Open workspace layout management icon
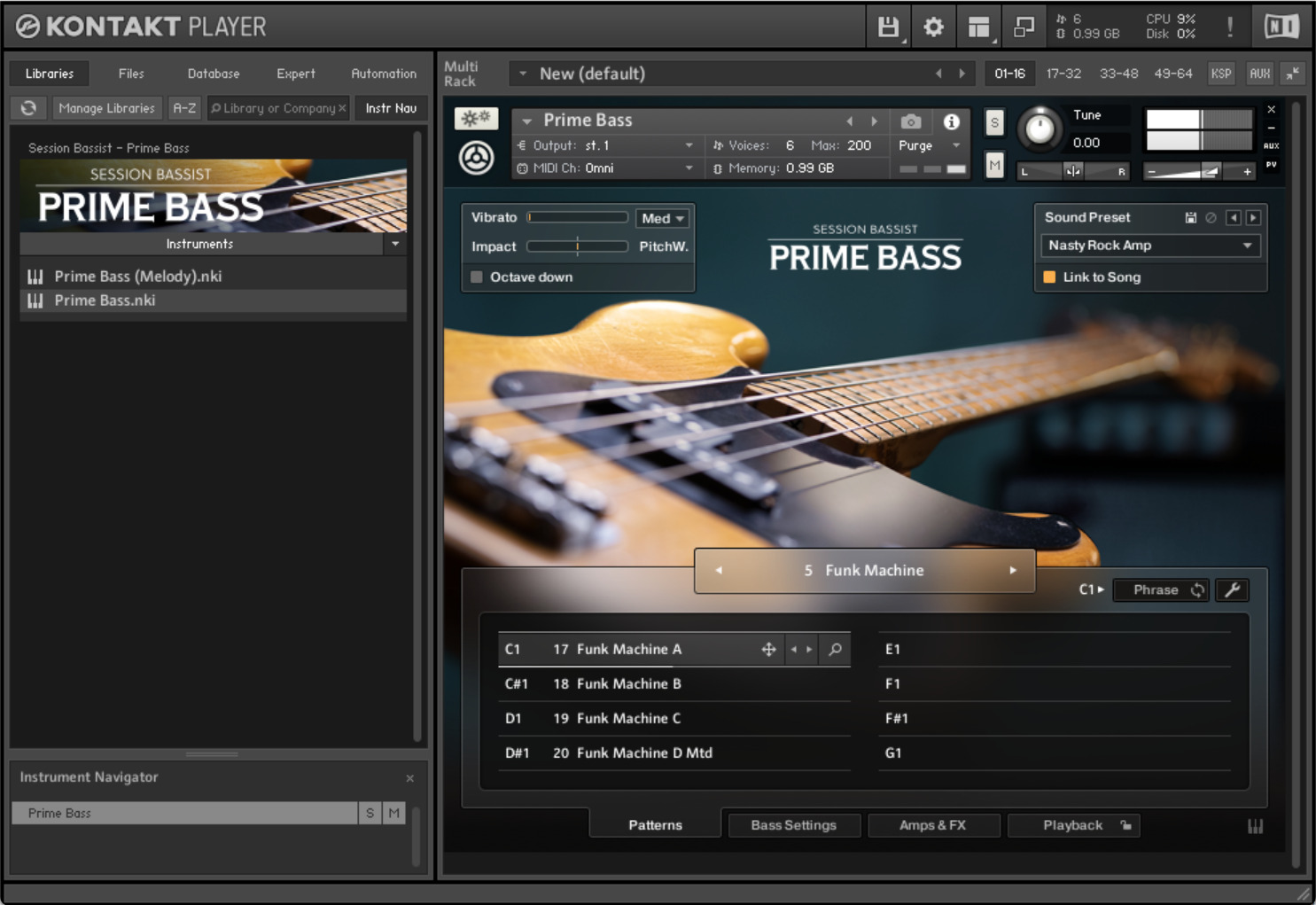Viewport: 1316px width, 905px height. click(978, 27)
